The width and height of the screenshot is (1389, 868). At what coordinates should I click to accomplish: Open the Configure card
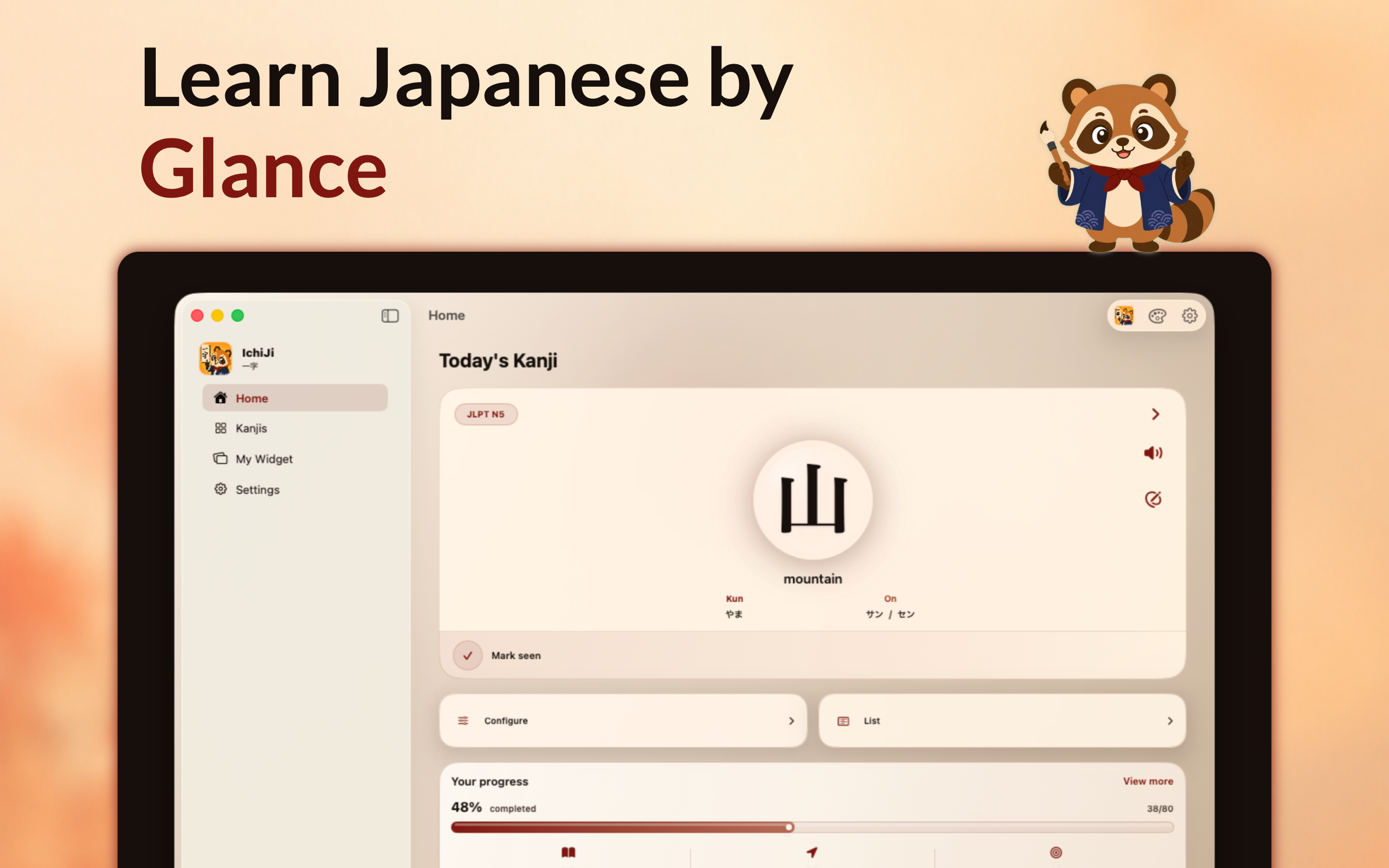623,720
